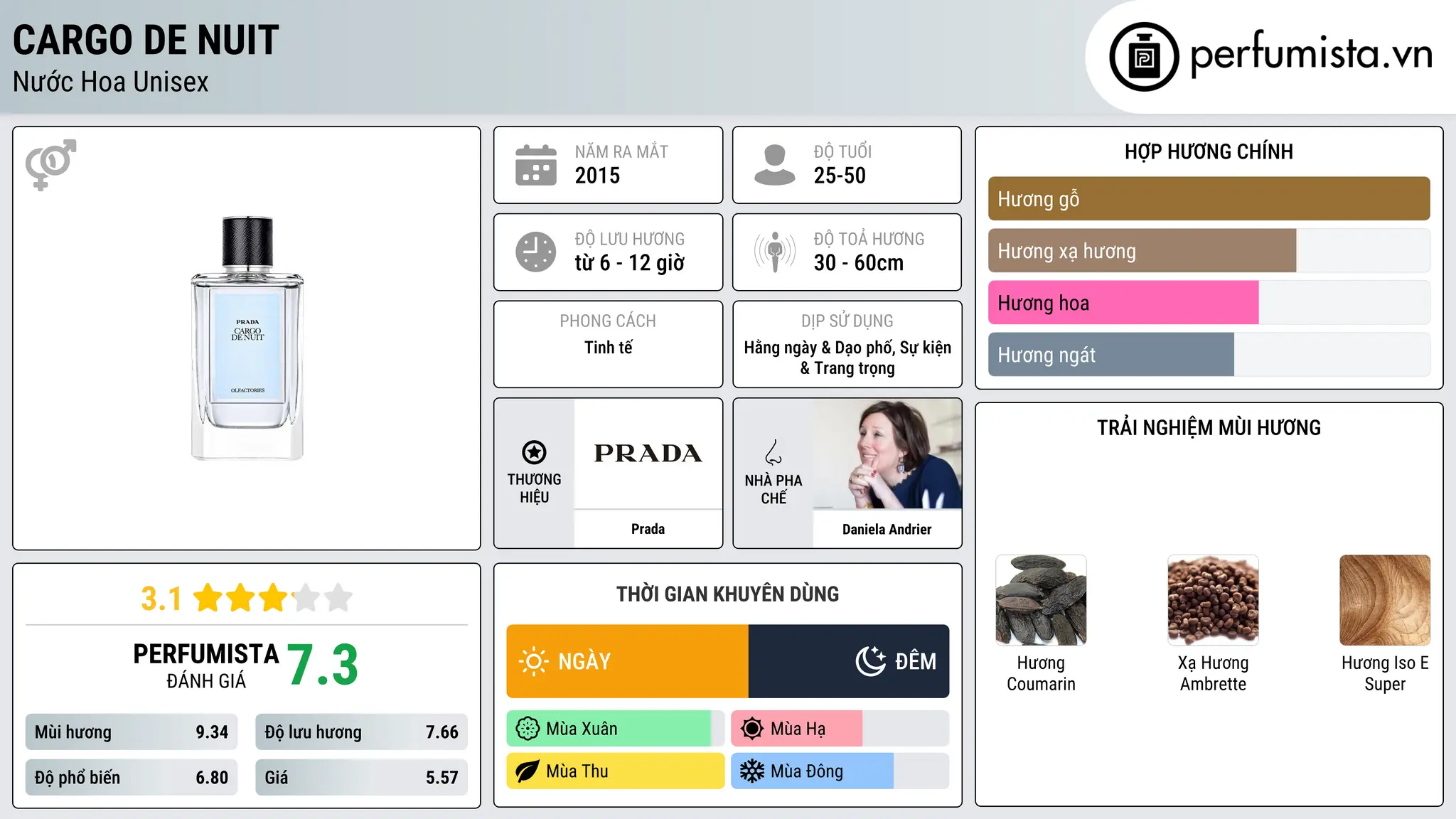Click the perfumista.vn perfume bottle logo icon
This screenshot has width=1456, height=819.
click(1144, 57)
